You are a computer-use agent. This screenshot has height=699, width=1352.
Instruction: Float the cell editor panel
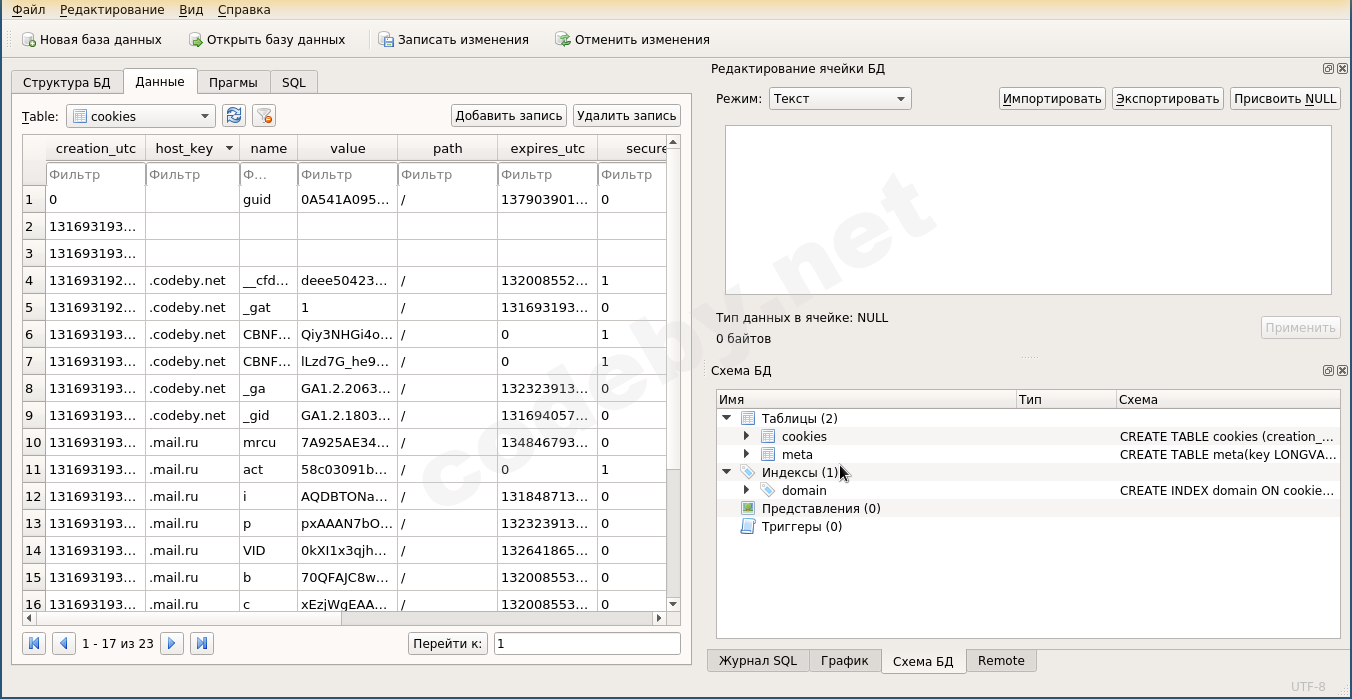click(x=1328, y=69)
